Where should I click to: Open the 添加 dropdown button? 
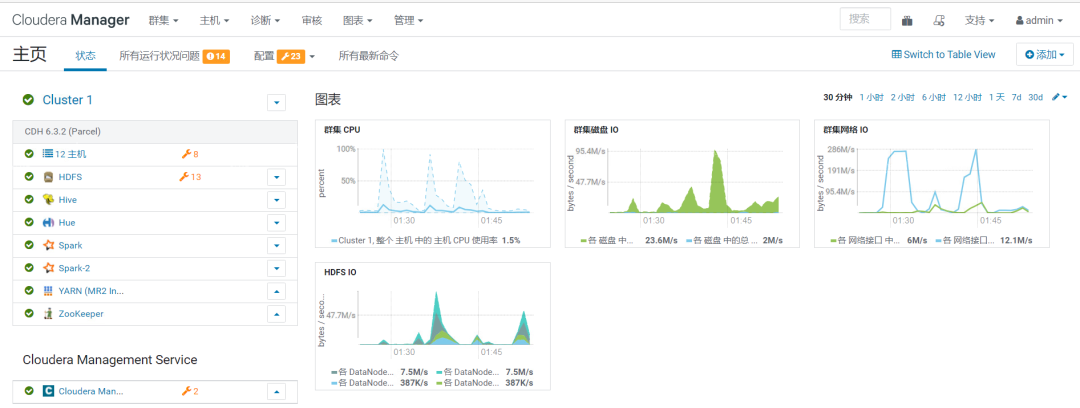1045,54
